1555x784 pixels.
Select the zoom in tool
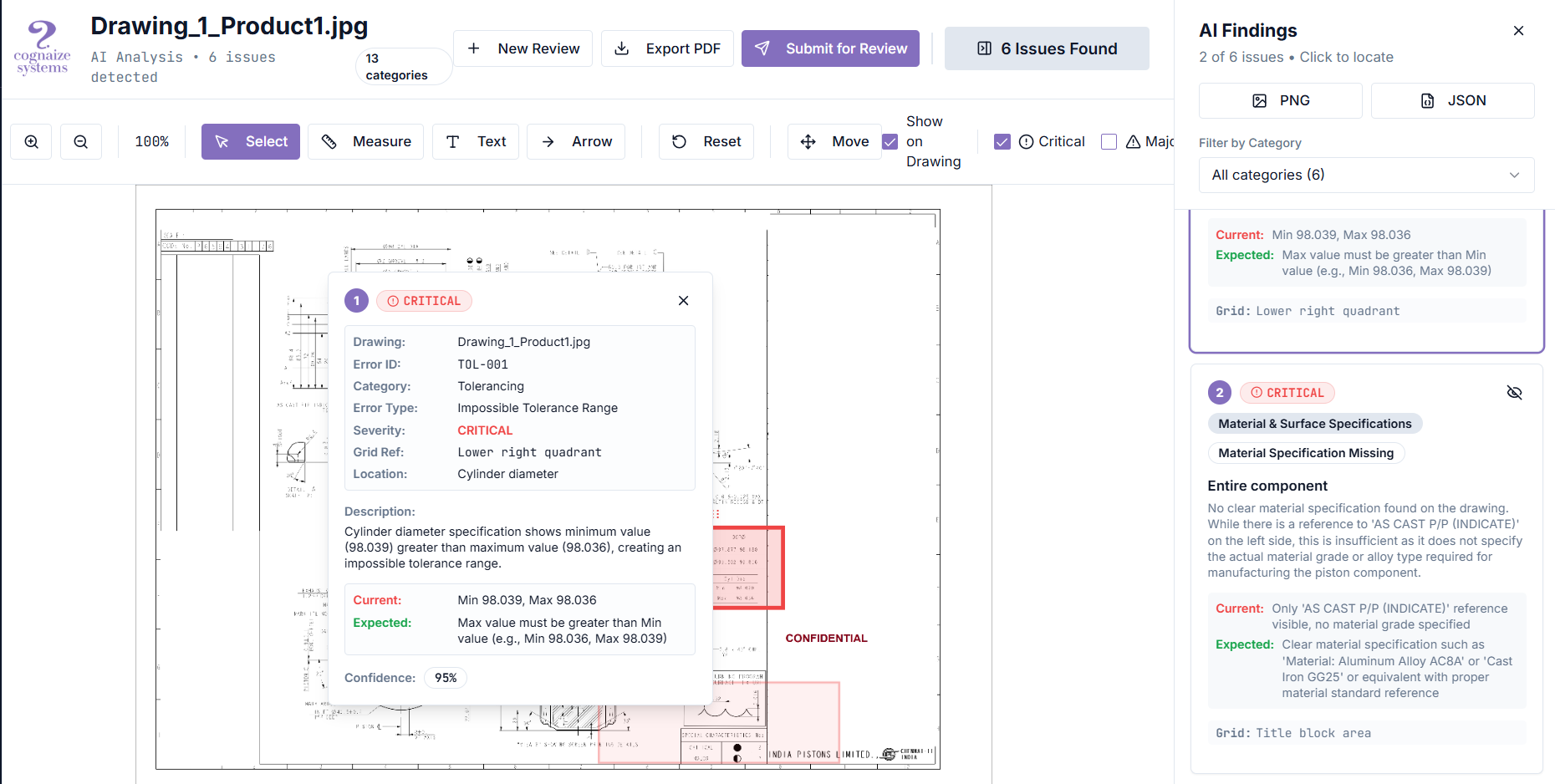click(x=31, y=141)
